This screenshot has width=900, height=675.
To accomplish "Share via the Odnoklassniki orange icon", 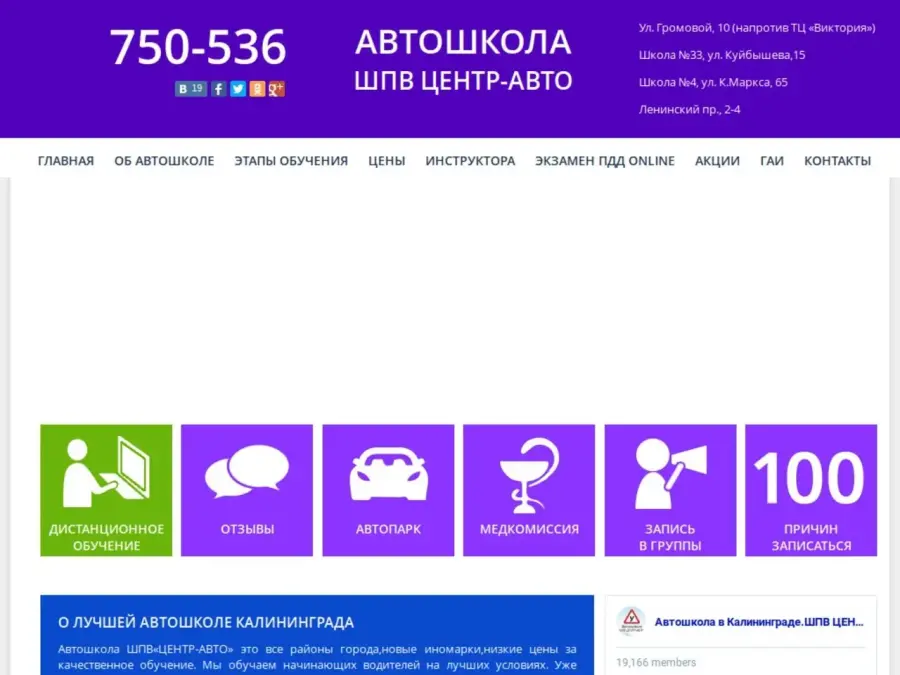I will click(257, 89).
